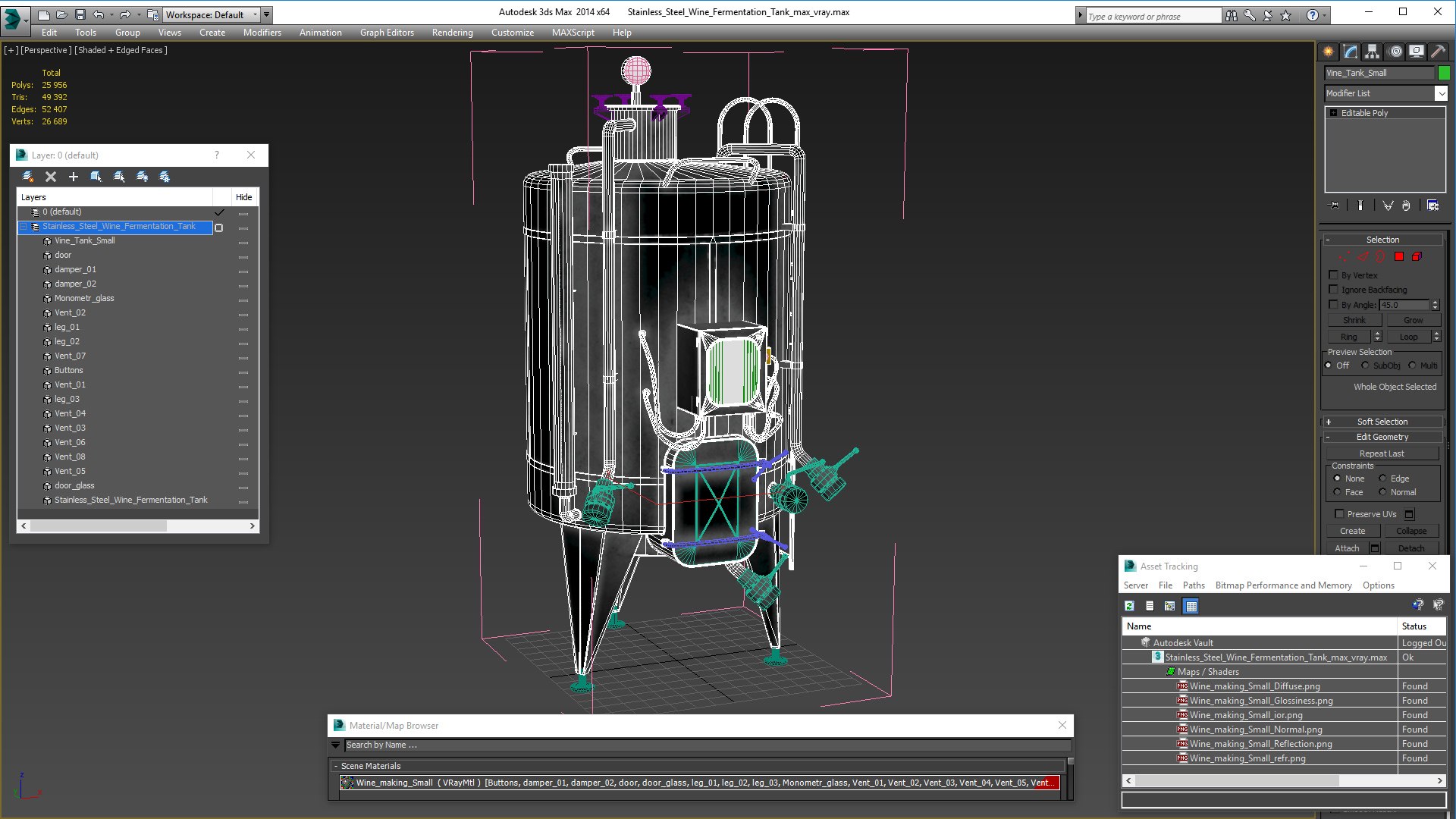Click the Redo arrow icon
The image size is (1456, 819).
(x=125, y=14)
